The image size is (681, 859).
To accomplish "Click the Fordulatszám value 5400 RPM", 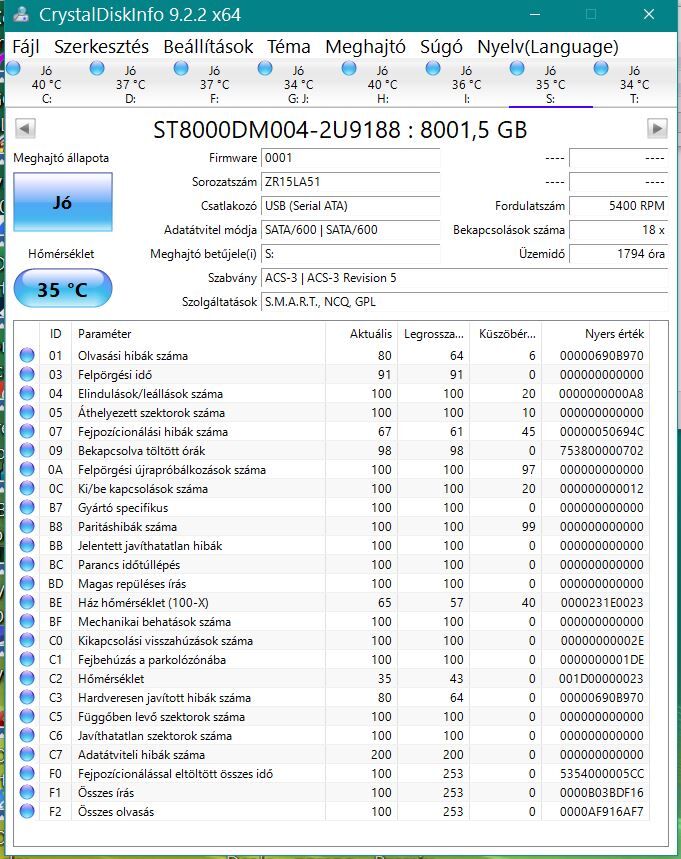I will coord(619,206).
